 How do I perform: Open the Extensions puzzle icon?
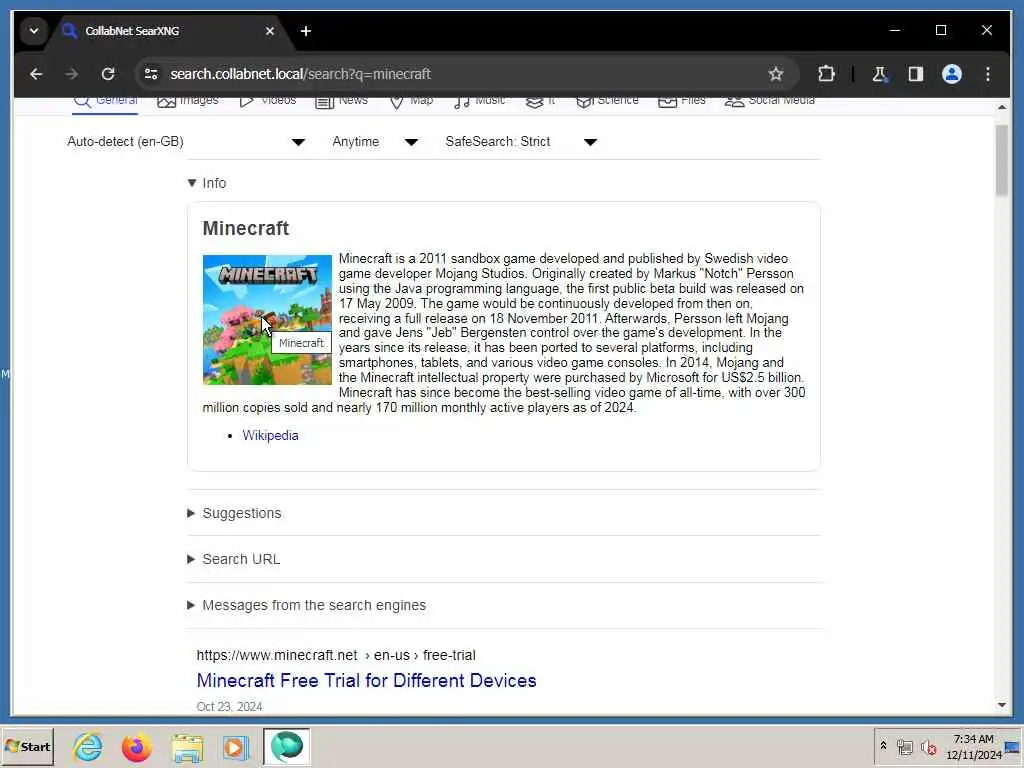(826, 74)
